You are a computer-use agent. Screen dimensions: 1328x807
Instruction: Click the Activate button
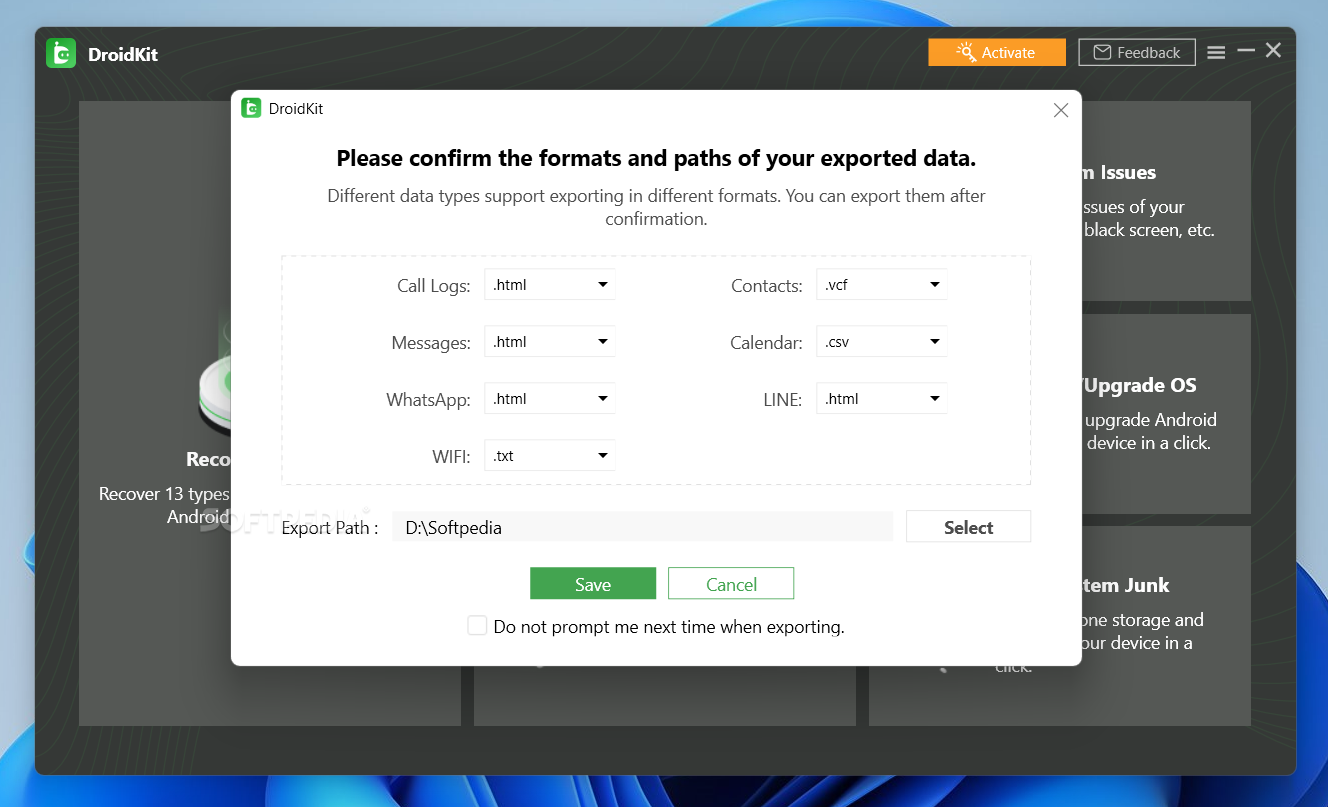tap(997, 52)
